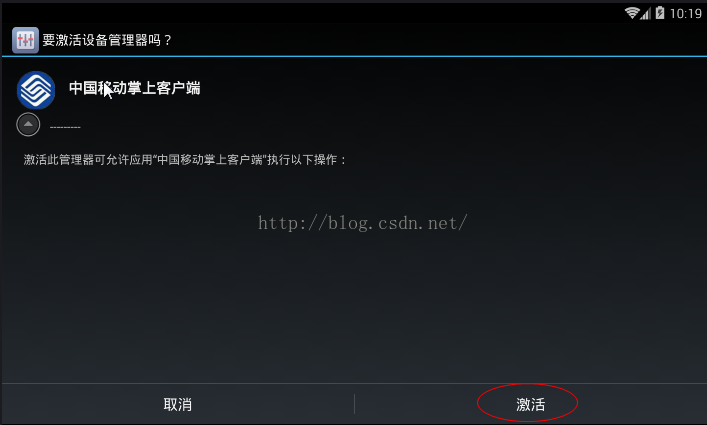Tap the 10:19 clock in status bar
The image size is (707, 425).
click(685, 14)
